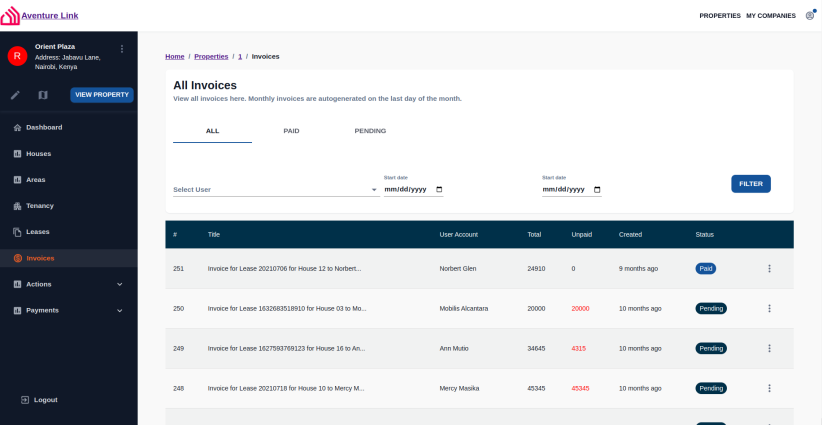Follow the Home breadcrumb link
Screen dimensions: 822x425
(175, 57)
